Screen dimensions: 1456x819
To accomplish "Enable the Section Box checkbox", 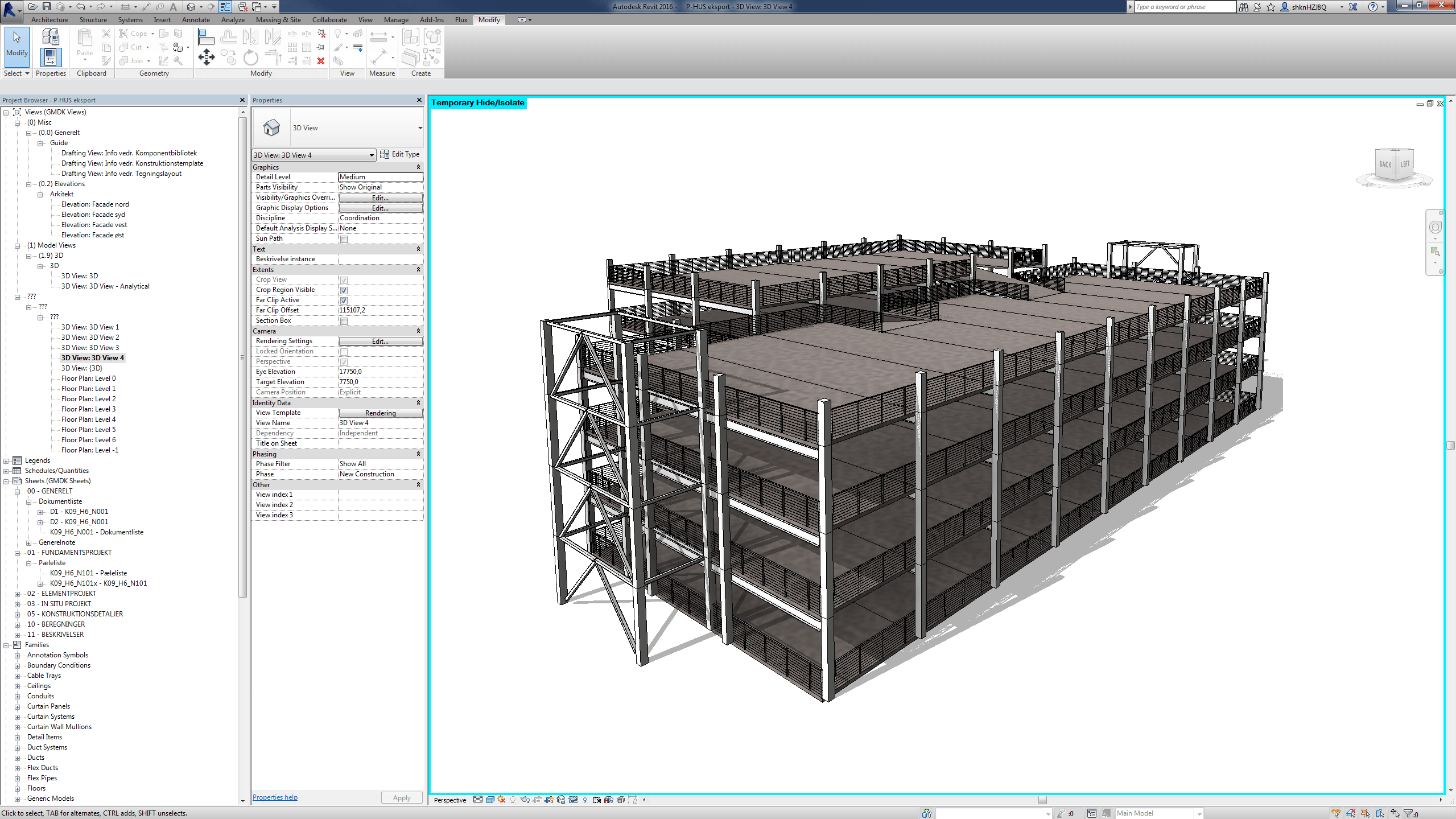I will [344, 320].
